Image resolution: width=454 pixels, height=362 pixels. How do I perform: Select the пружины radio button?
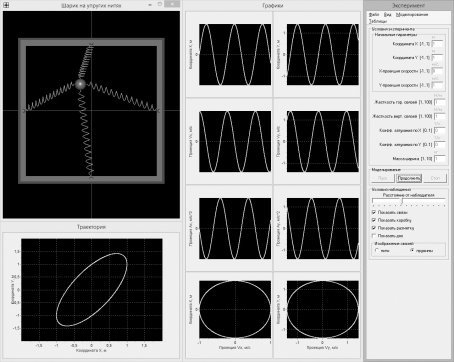(x=412, y=250)
